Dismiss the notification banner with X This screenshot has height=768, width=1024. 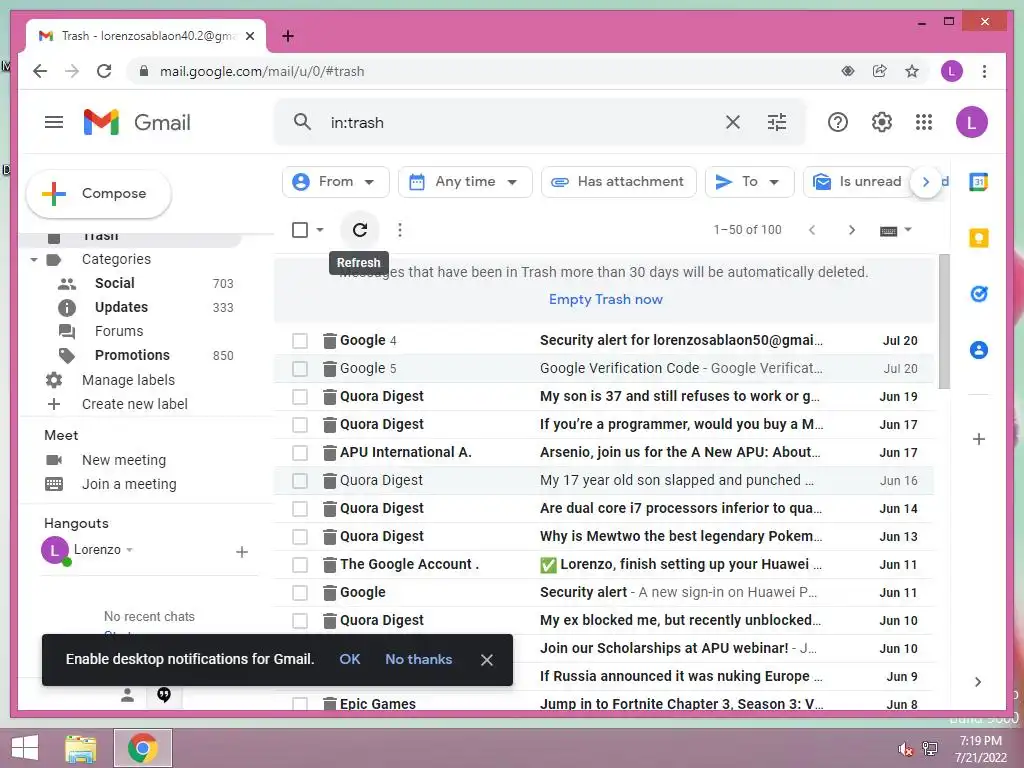pyautogui.click(x=487, y=660)
